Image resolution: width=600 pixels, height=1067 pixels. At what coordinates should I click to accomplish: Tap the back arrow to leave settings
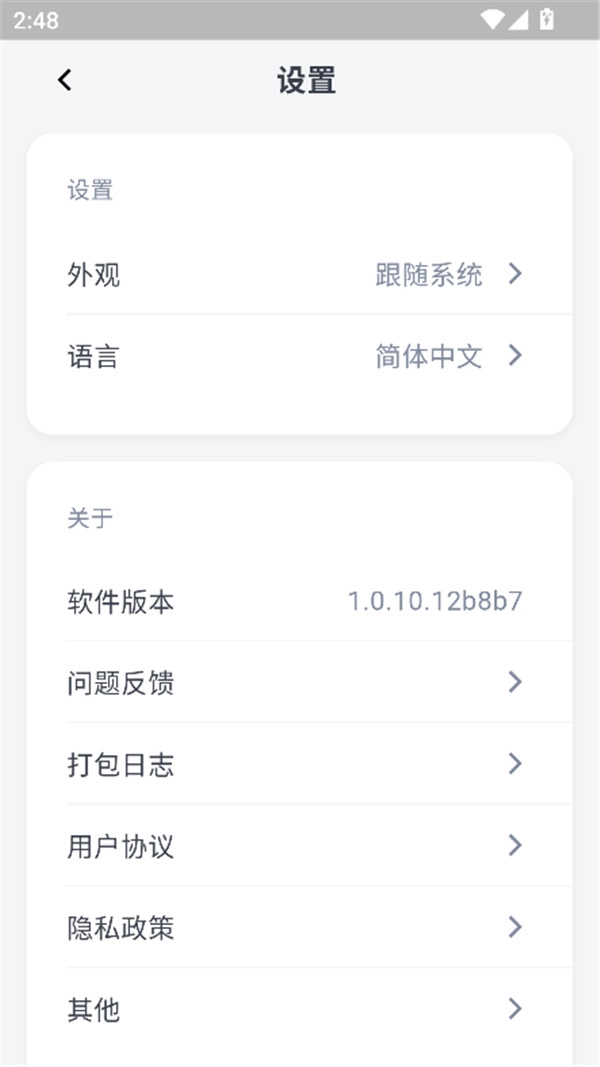pos(65,79)
